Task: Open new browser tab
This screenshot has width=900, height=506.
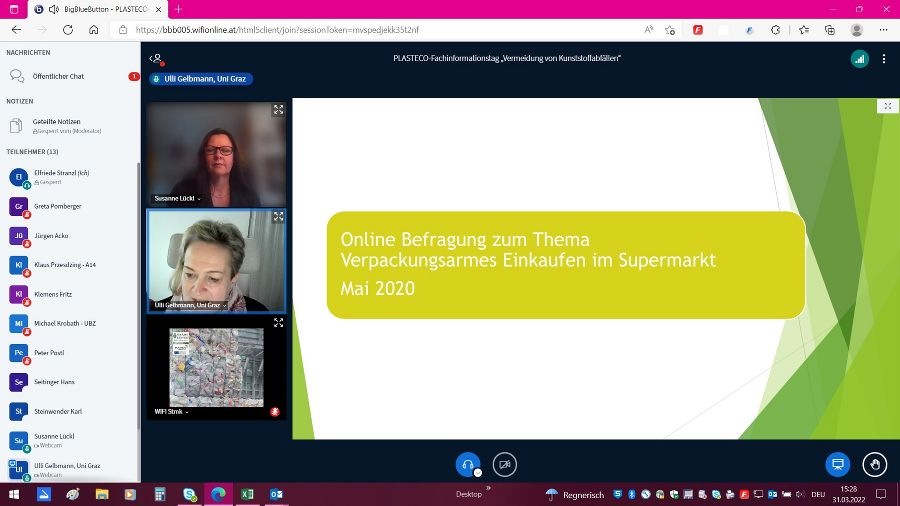Action: coord(179,9)
